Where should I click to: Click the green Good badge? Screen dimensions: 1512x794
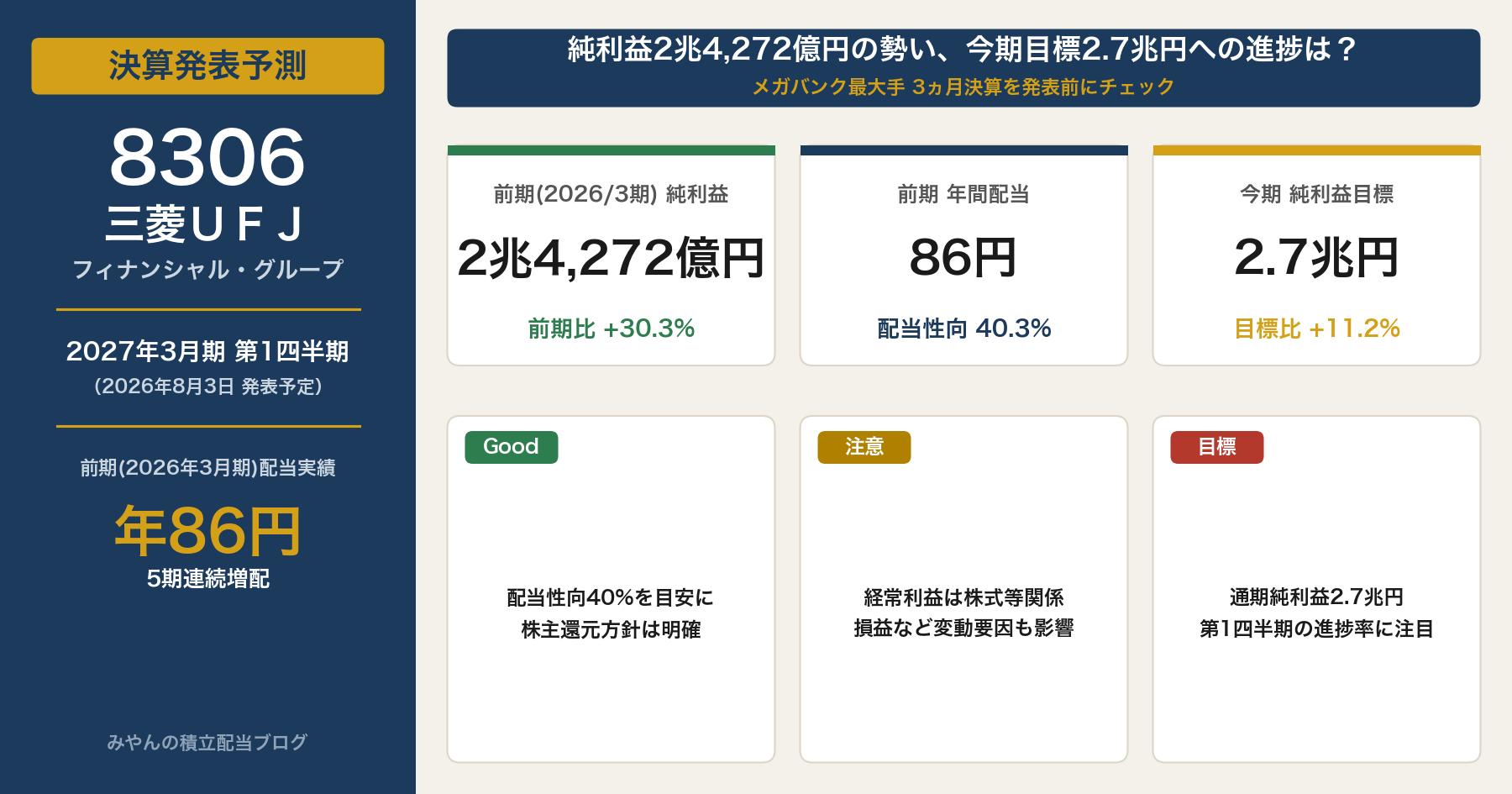[512, 447]
